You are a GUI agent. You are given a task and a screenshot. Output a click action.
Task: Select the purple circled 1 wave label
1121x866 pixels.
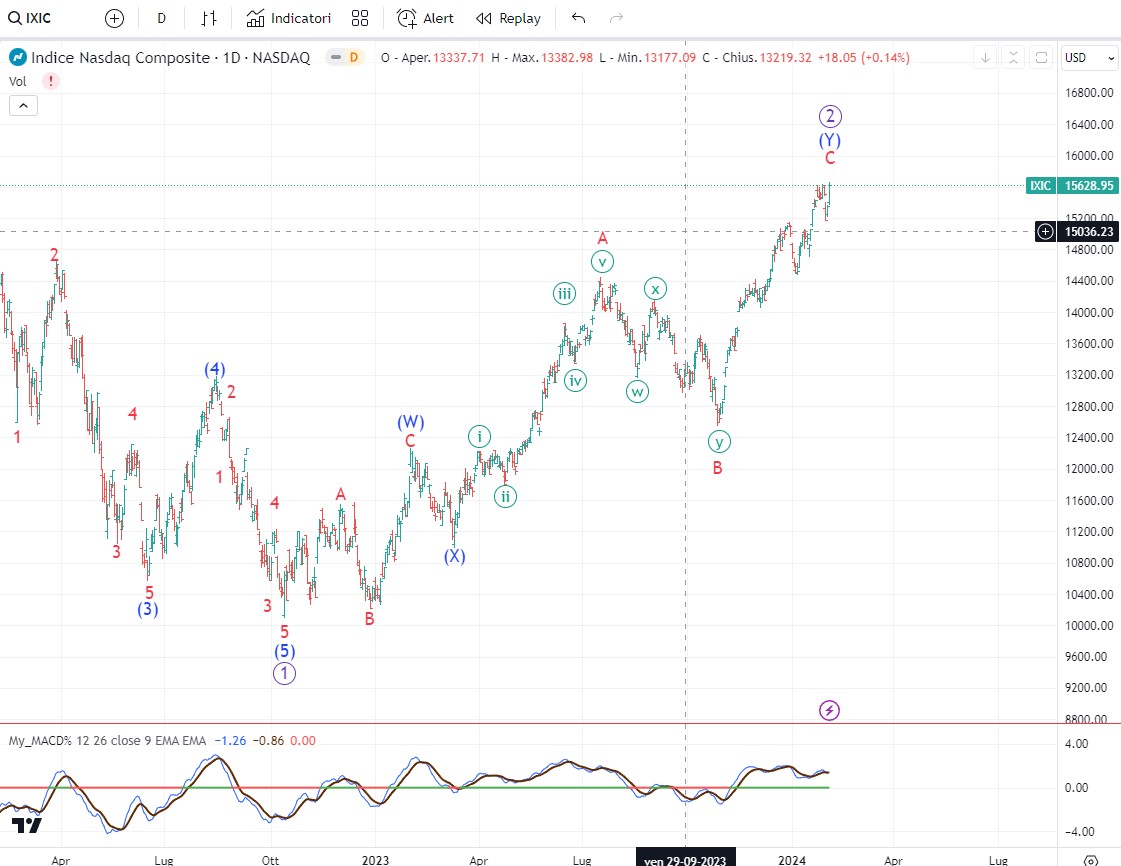pyautogui.click(x=285, y=673)
